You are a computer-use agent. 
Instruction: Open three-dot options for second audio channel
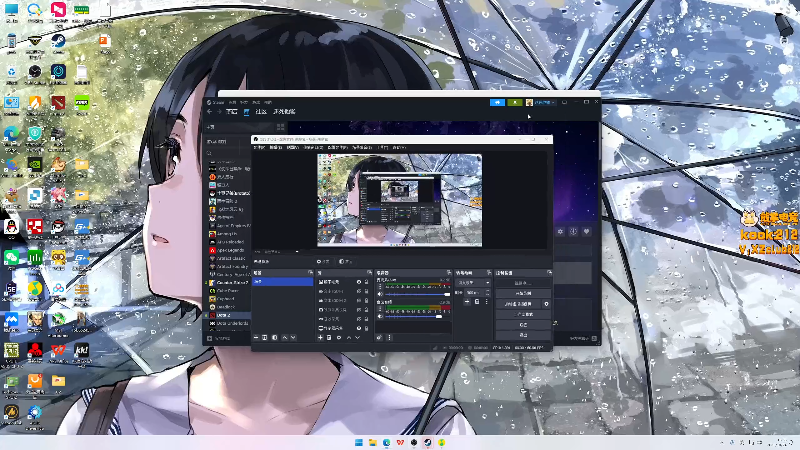coord(380,309)
